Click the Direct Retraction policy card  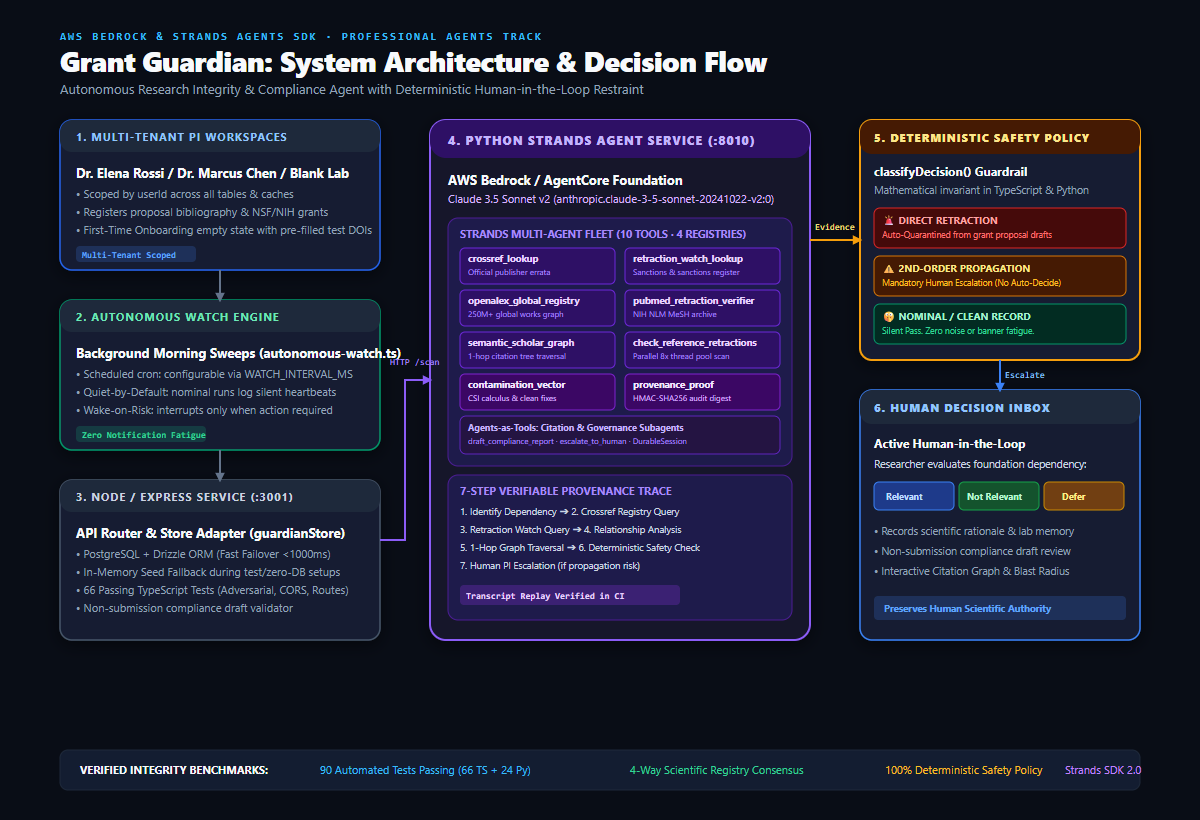coord(1000,227)
